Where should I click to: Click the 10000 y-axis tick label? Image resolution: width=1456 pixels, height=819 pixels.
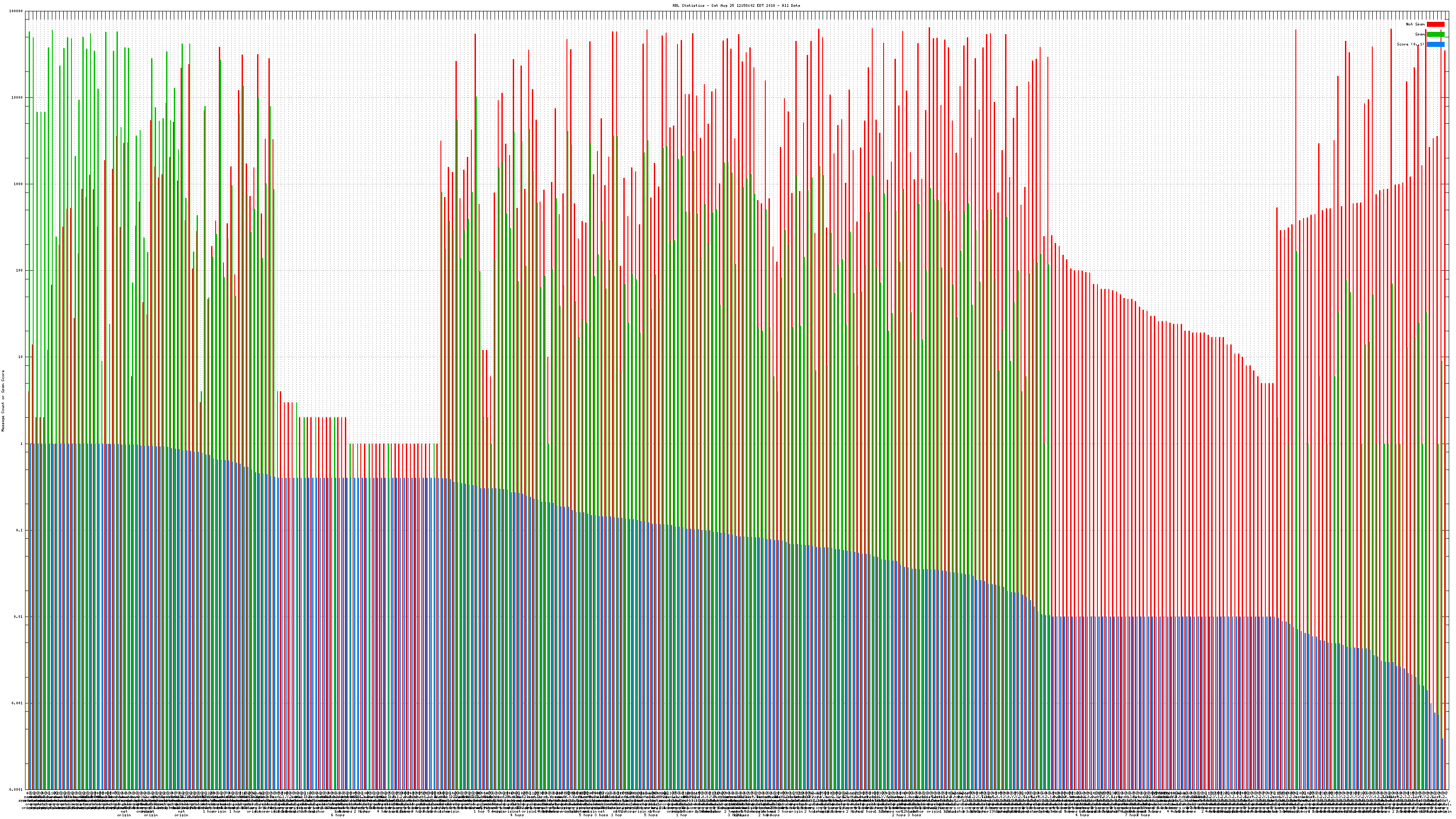coord(17,97)
